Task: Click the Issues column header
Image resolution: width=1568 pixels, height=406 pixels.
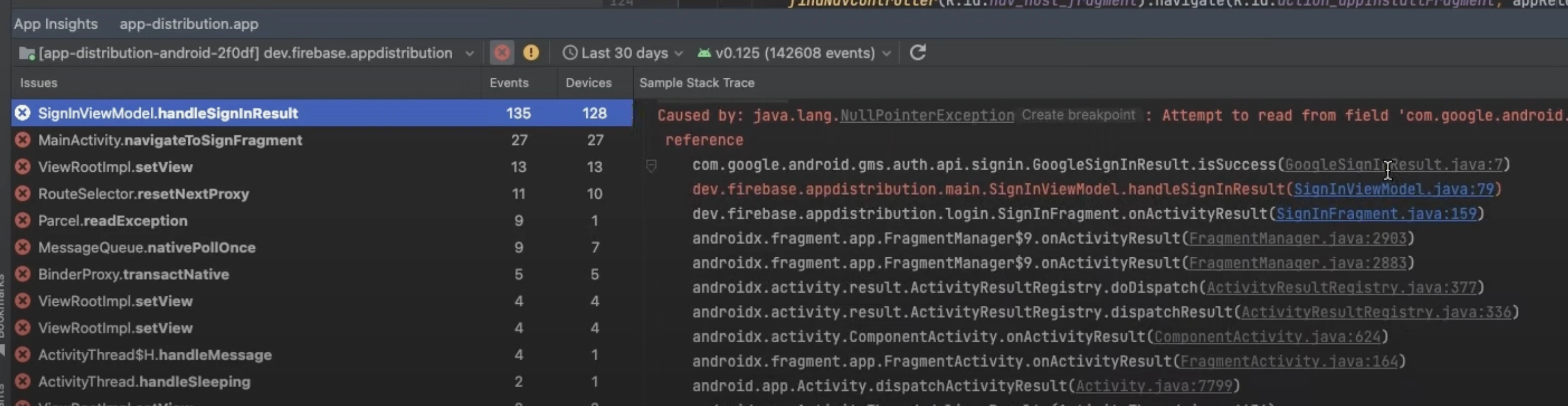Action: 39,83
